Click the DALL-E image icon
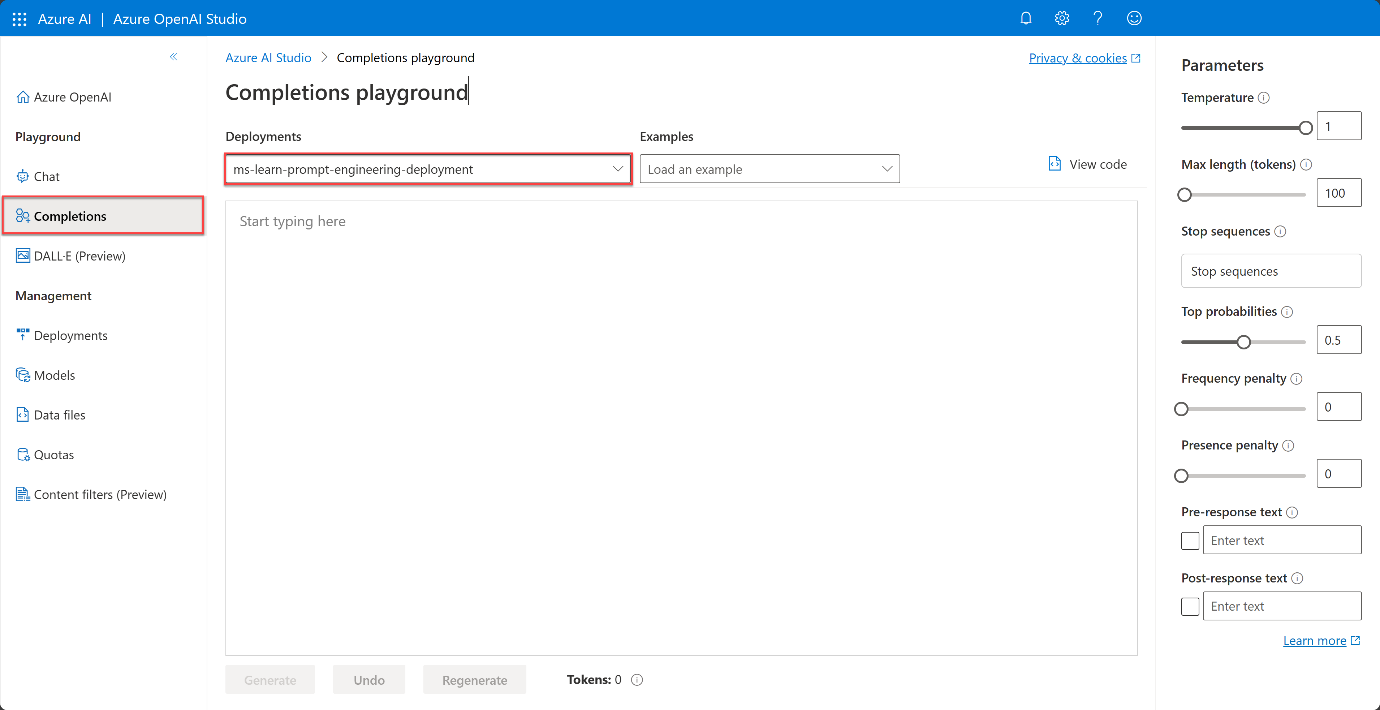Screen dimensions: 1380x710 pyautogui.click(x=23, y=256)
